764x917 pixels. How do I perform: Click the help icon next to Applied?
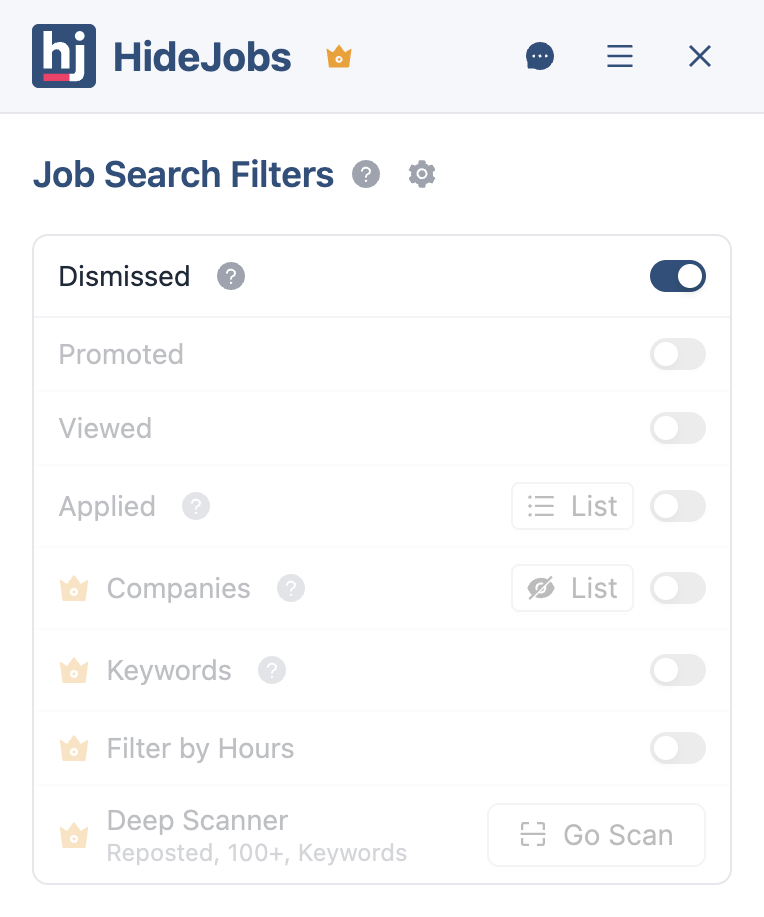pos(196,506)
